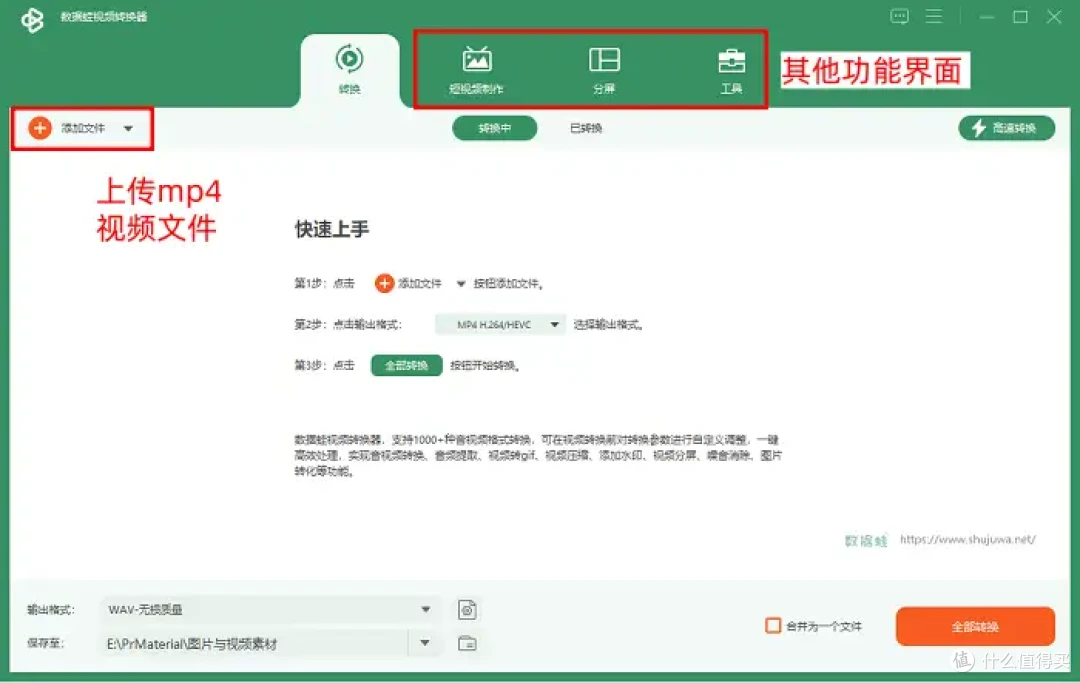The height and width of the screenshot is (683, 1080).
Task: Click green 全部转换 button in step 3
Action: point(406,365)
